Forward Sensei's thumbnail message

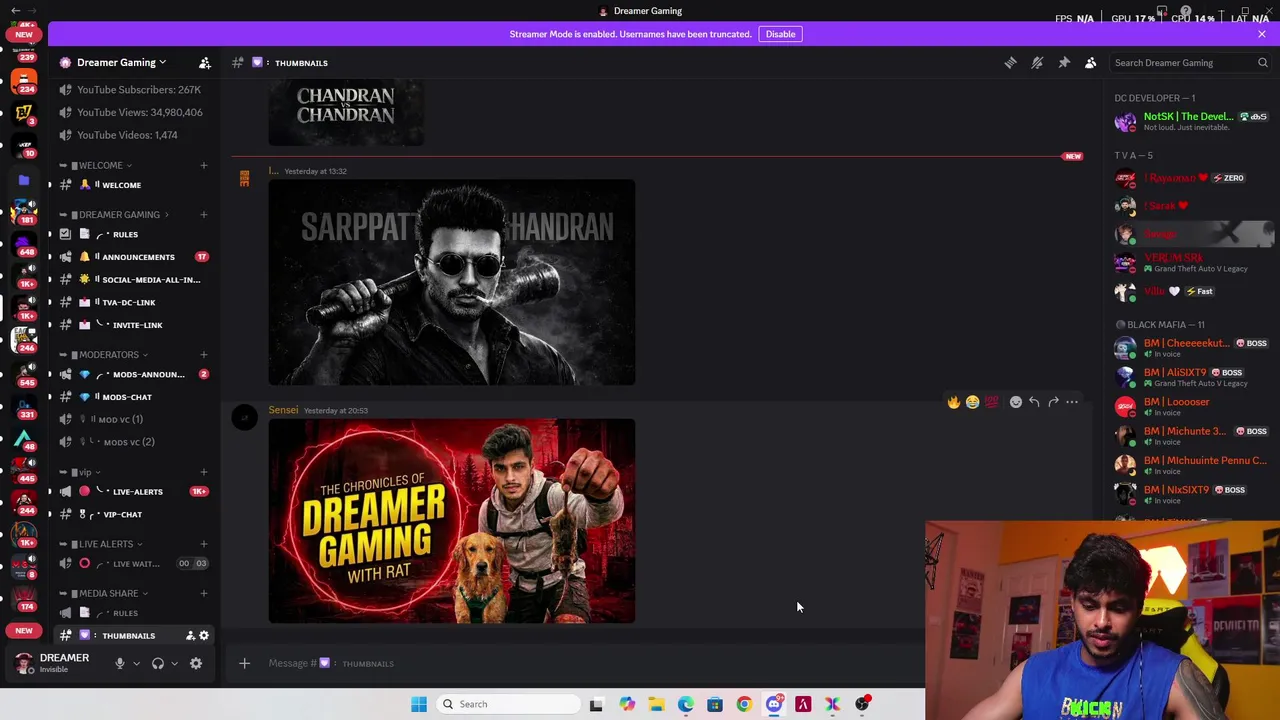coord(1053,402)
